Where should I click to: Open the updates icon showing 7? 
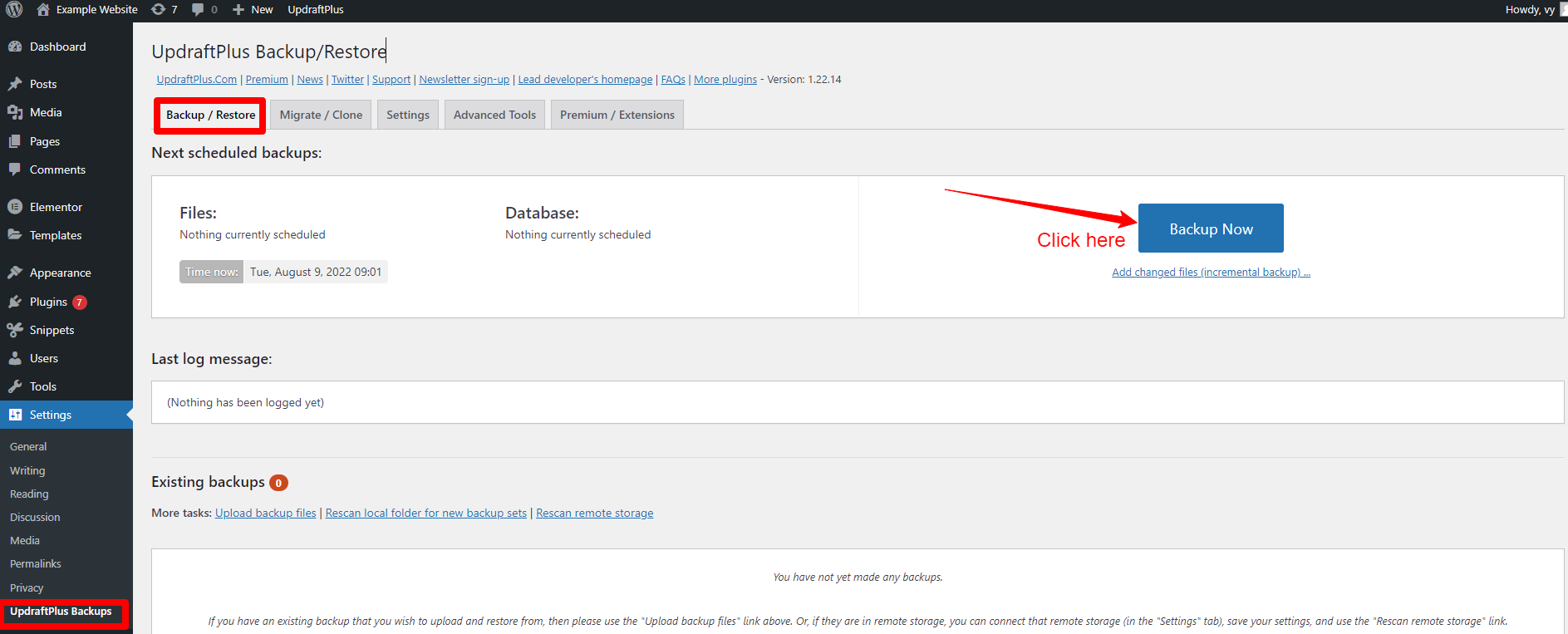pos(158,9)
